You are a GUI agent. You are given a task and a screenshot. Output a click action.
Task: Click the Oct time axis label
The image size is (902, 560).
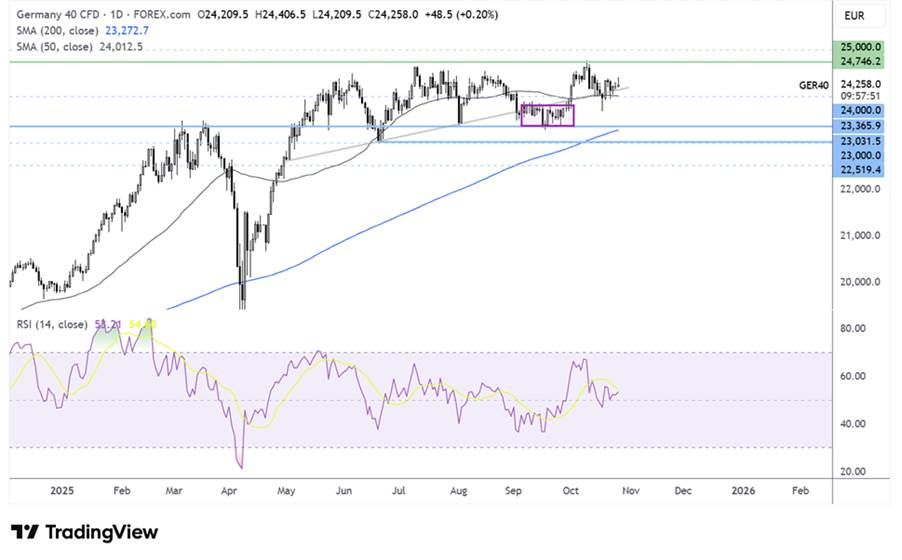click(x=571, y=491)
